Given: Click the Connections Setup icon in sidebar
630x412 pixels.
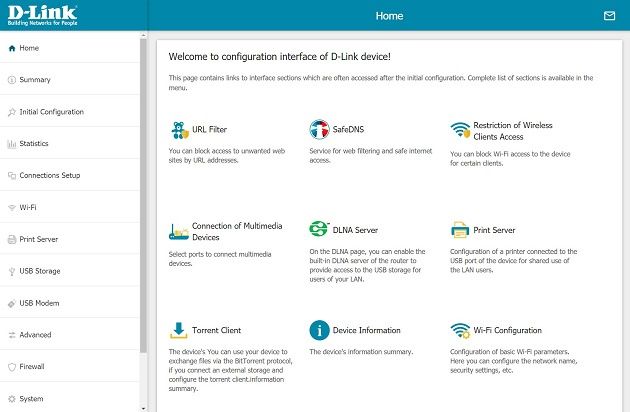Looking at the screenshot, I should pos(12,176).
